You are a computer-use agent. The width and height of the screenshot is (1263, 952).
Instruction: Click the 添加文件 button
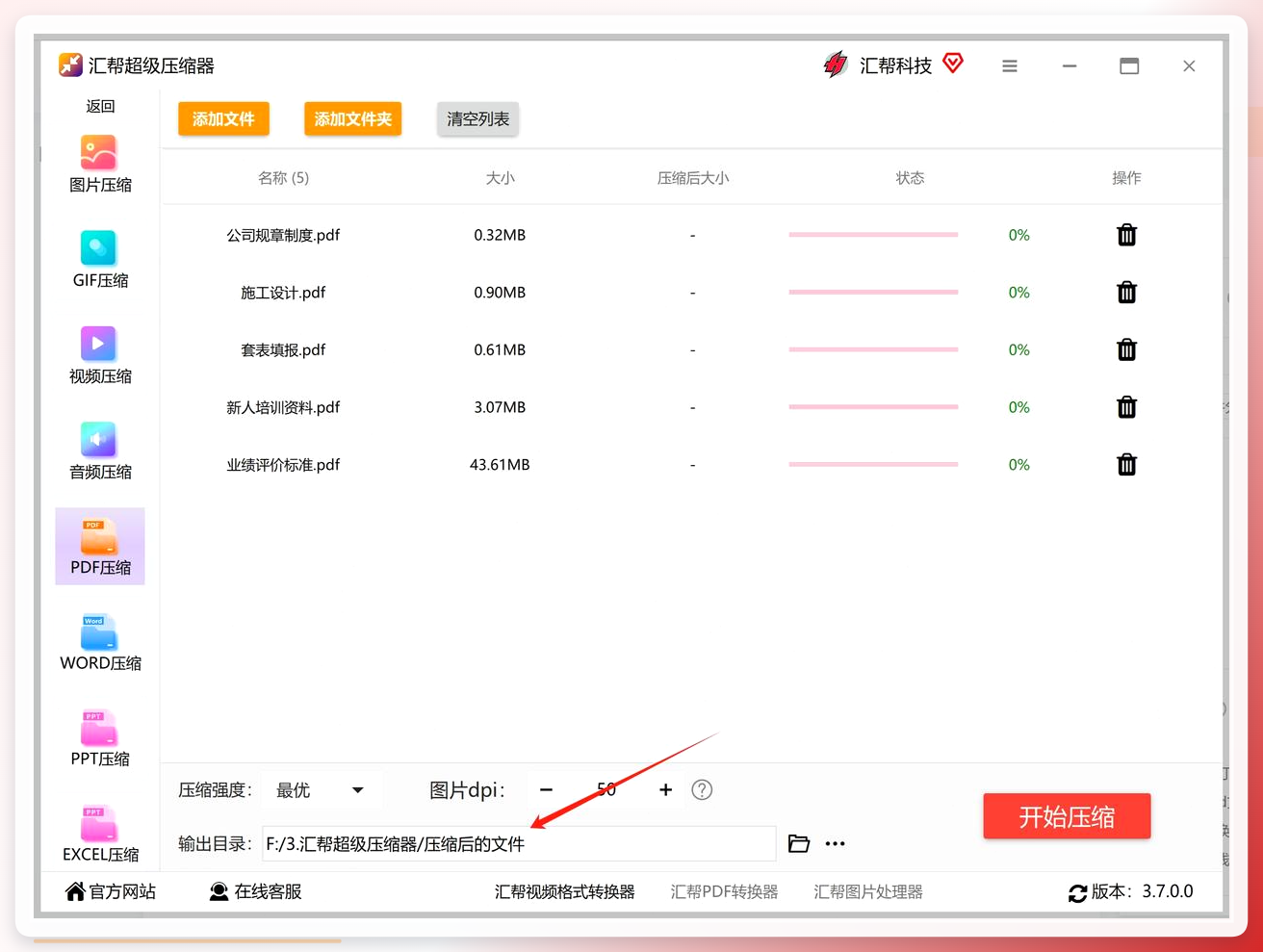tap(223, 119)
